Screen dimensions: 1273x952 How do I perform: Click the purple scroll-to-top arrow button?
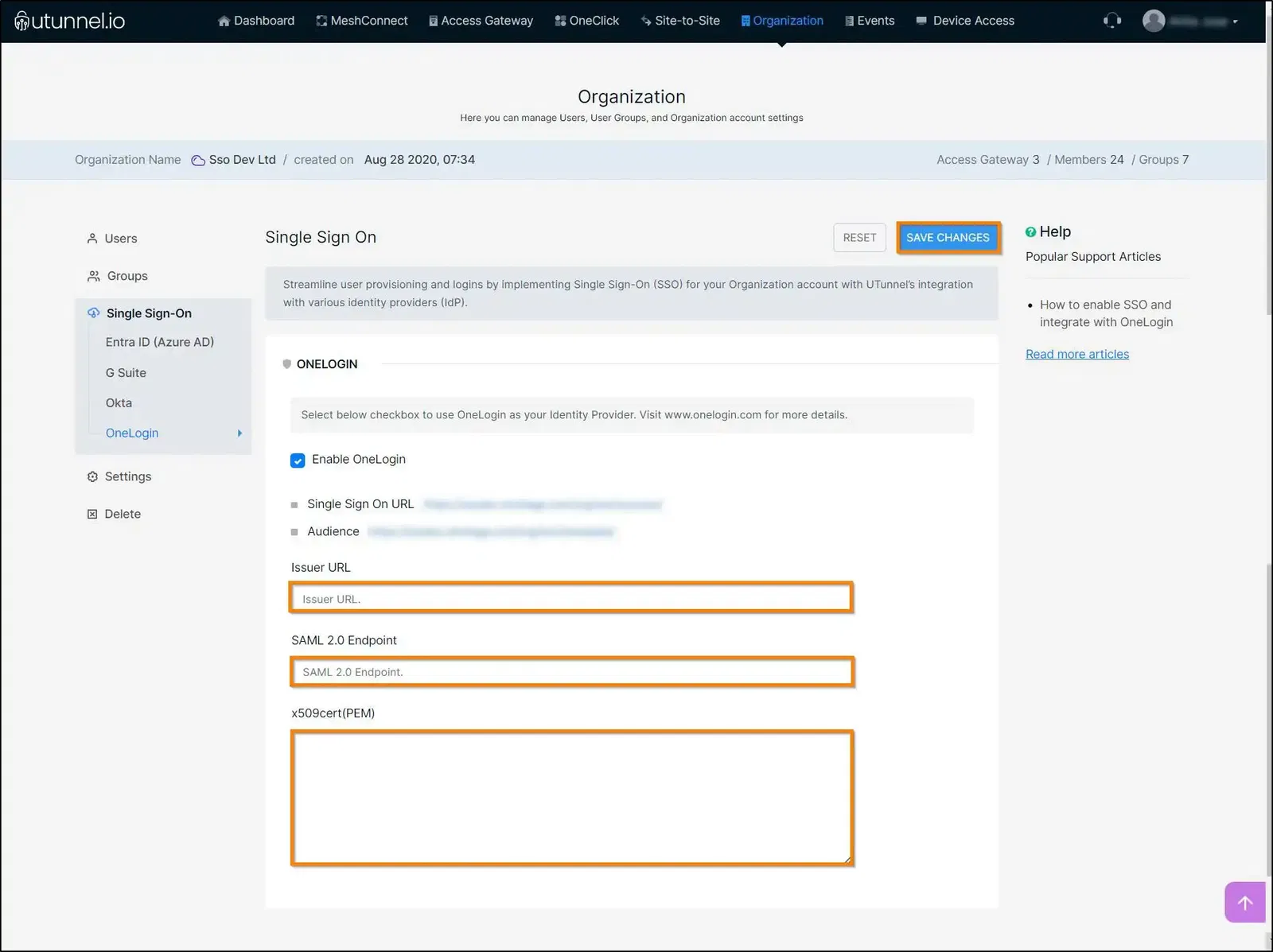1245,902
